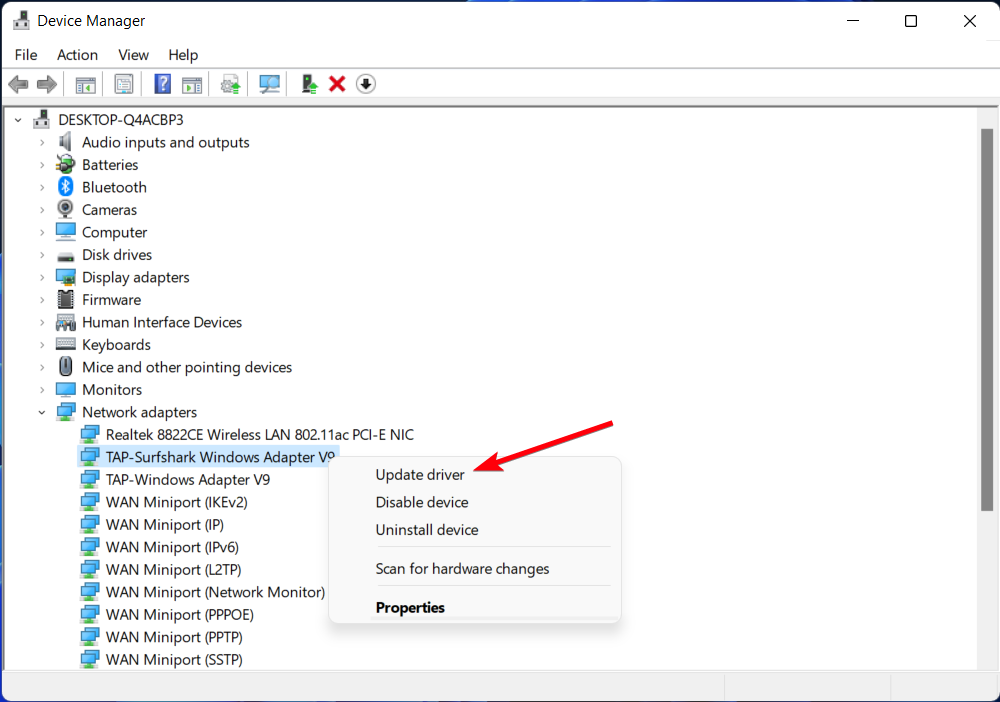Expand Audio inputs and outputs
This screenshot has width=1000, height=702.
point(42,142)
